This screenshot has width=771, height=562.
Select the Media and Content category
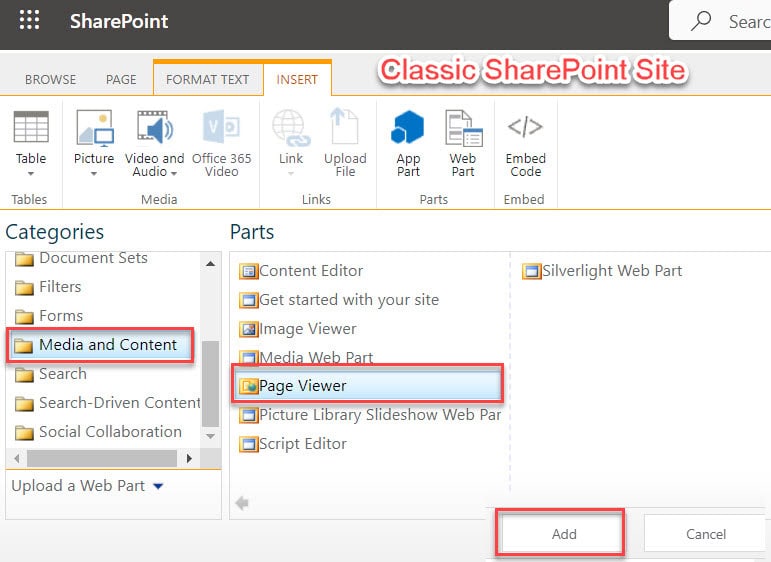pyautogui.click(x=100, y=346)
